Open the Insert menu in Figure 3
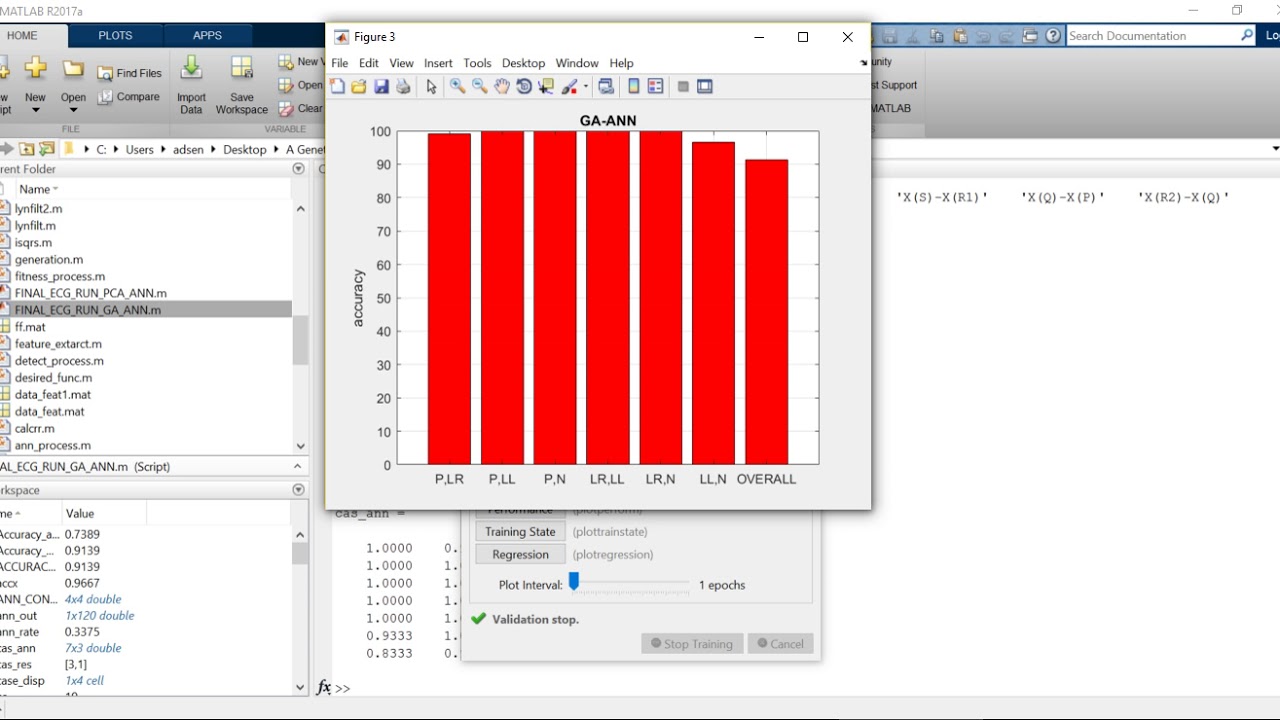 click(438, 63)
